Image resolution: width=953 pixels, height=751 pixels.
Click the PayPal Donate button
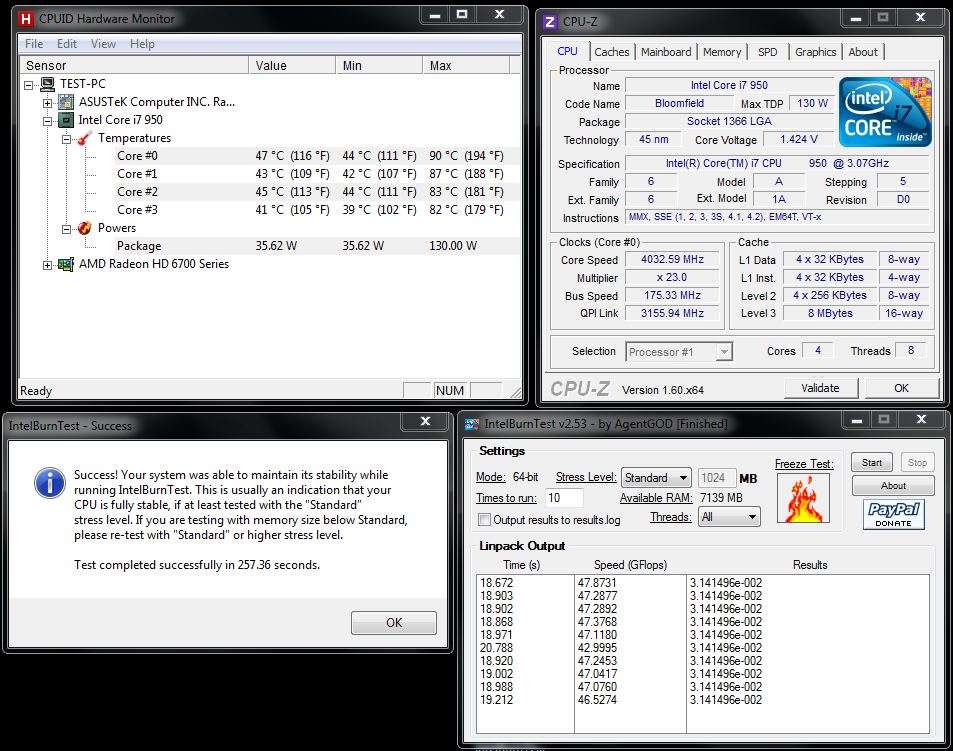click(893, 514)
